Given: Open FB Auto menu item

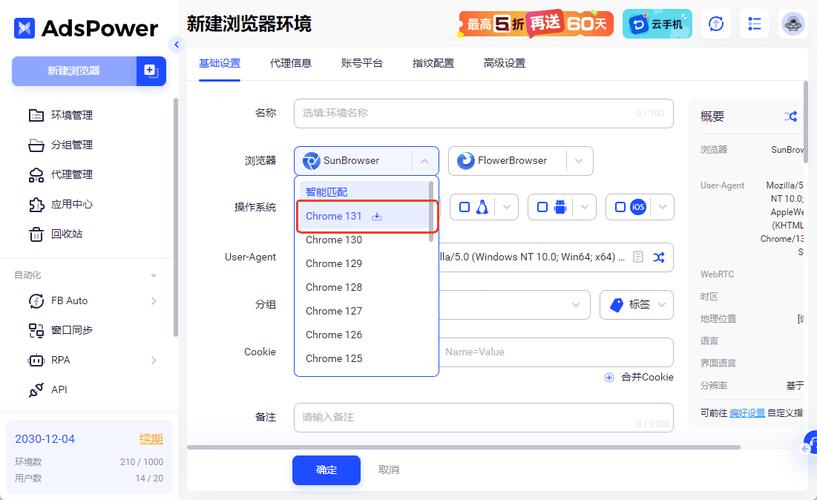Looking at the screenshot, I should [x=58, y=301].
